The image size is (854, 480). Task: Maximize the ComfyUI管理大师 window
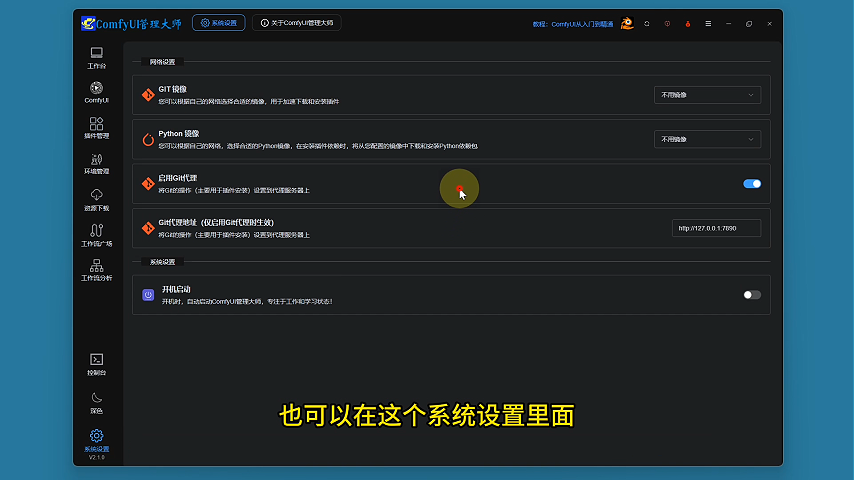pyautogui.click(x=749, y=24)
